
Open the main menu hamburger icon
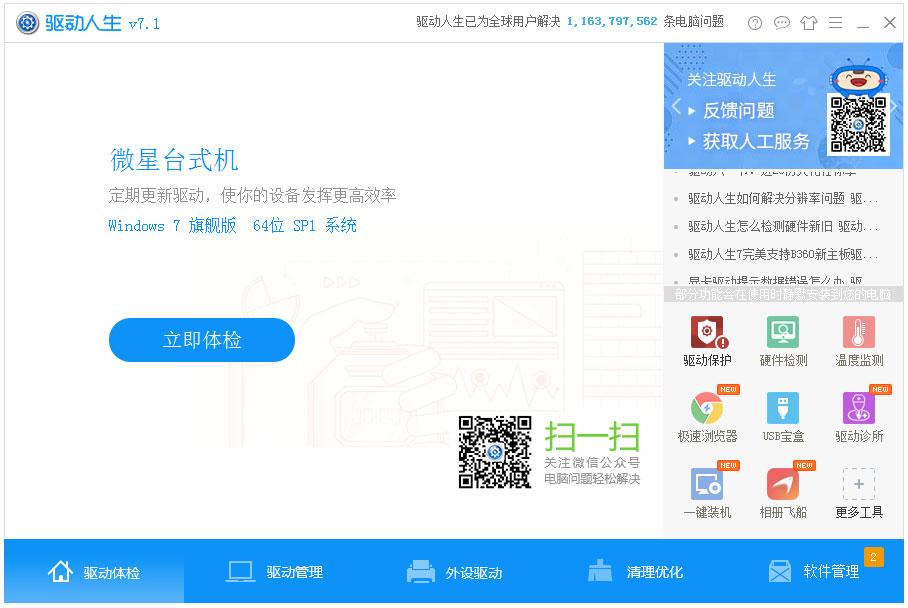click(835, 23)
